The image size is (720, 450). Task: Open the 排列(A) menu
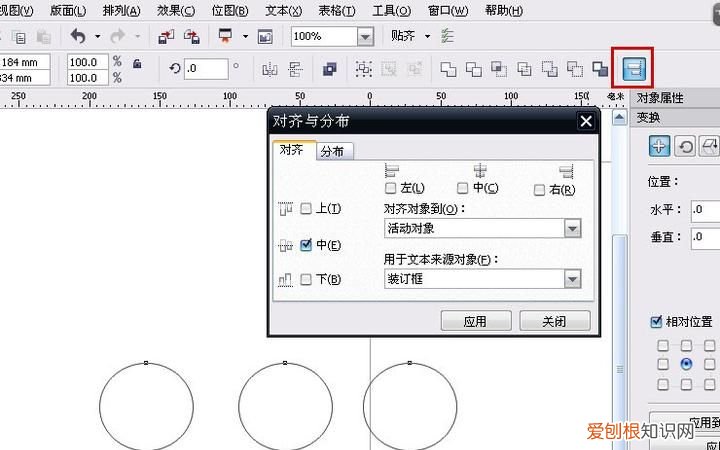tap(122, 11)
